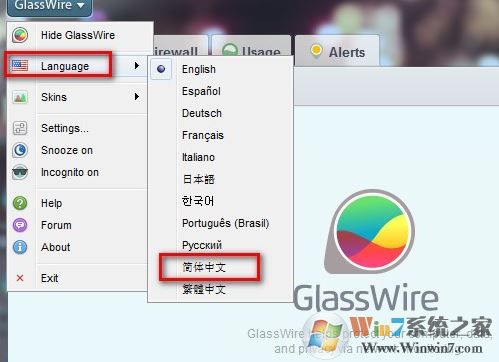Open the Language submenu entry
This screenshot has width=499, height=362.
pyautogui.click(x=65, y=66)
